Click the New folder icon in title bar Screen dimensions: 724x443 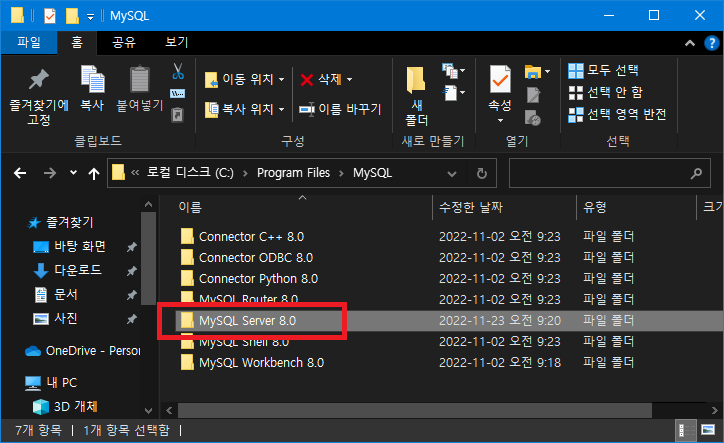pyautogui.click(x=72, y=16)
